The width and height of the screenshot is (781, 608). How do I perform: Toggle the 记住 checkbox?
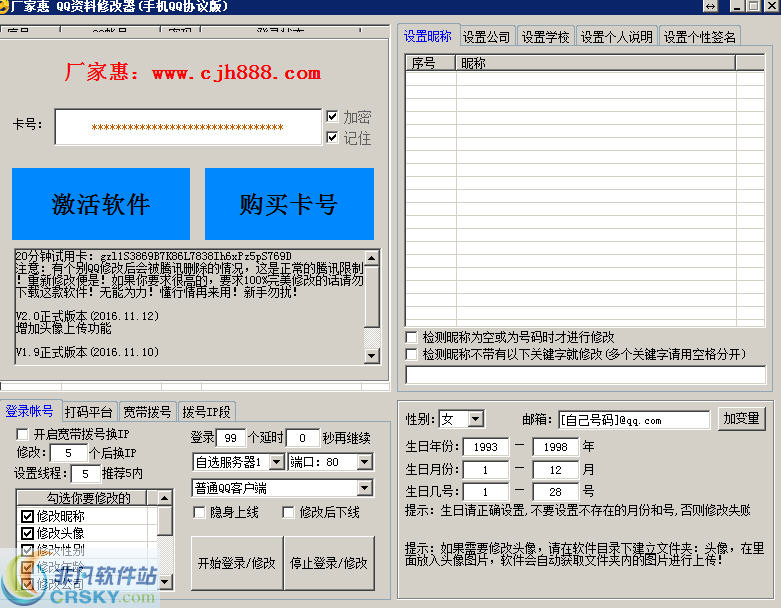pos(332,137)
